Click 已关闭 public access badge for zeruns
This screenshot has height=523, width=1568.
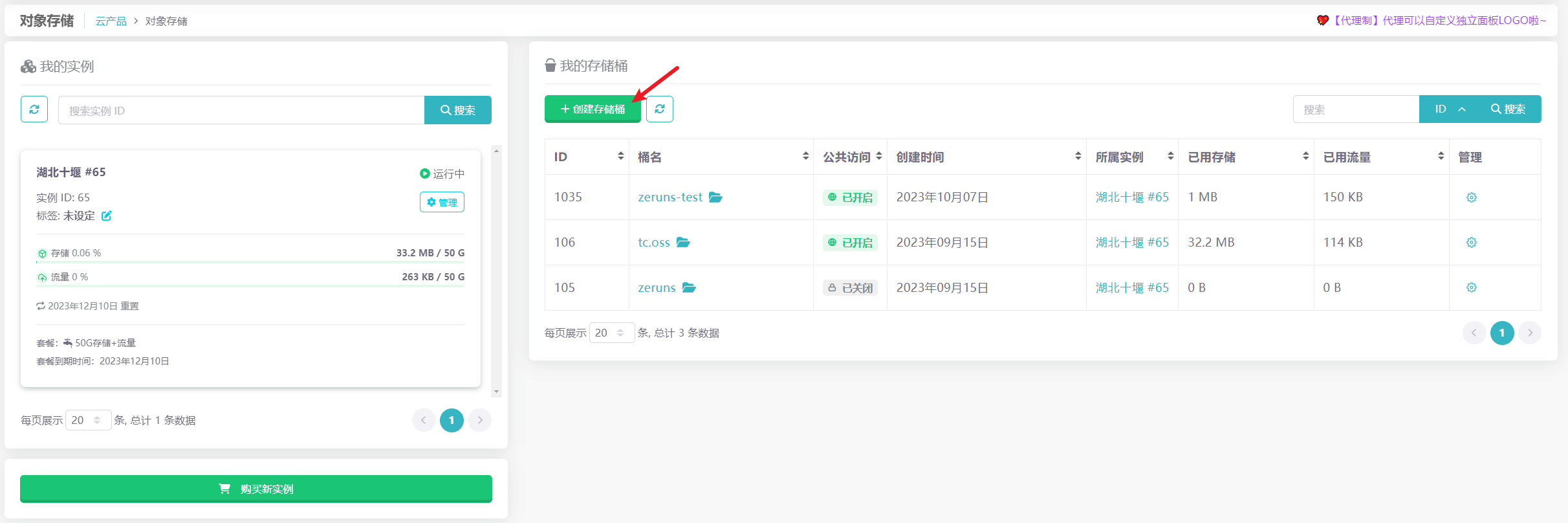coord(850,288)
